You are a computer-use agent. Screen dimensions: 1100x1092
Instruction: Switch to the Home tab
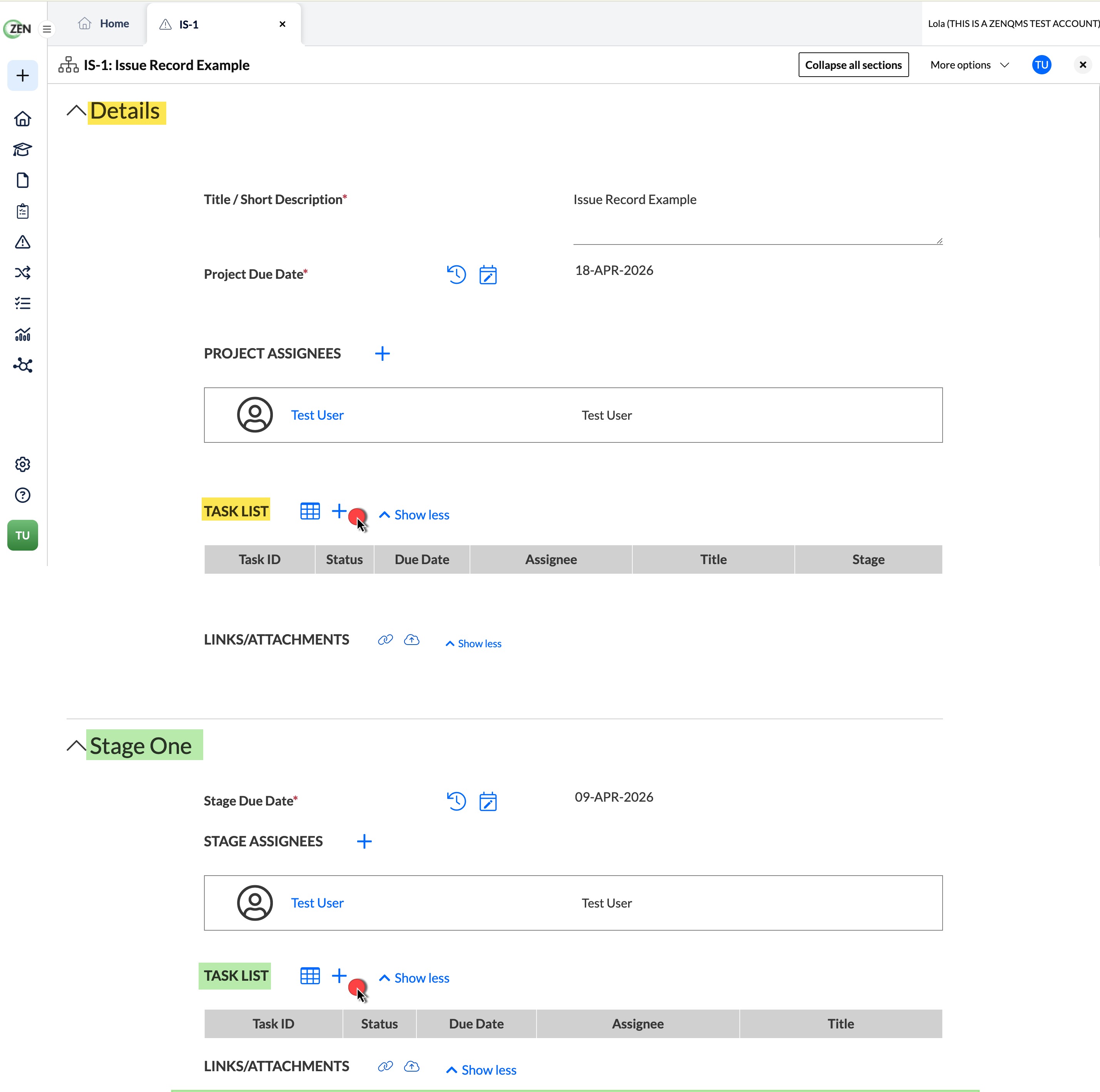104,23
